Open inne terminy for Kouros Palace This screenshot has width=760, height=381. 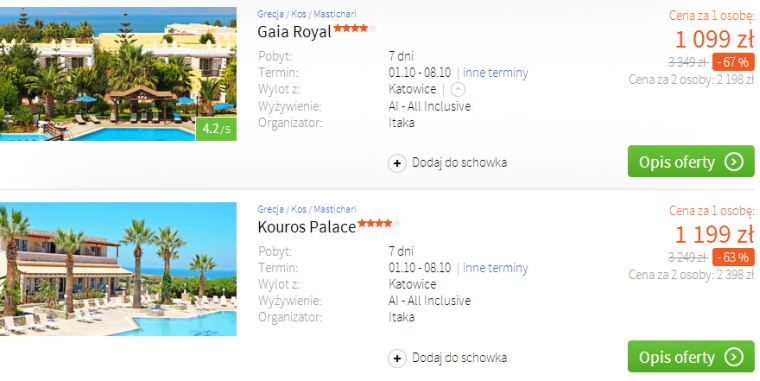pyautogui.click(x=495, y=268)
